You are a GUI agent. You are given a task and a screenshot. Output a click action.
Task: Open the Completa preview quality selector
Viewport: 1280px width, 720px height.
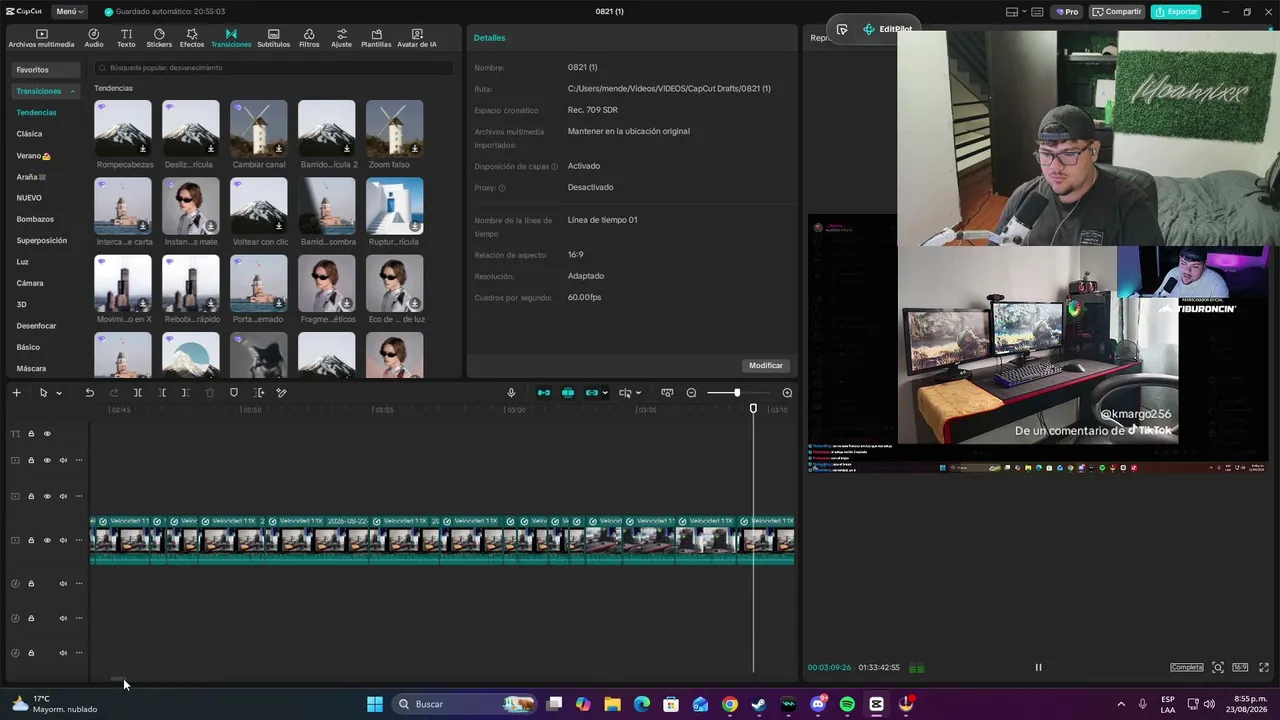pos(1187,667)
